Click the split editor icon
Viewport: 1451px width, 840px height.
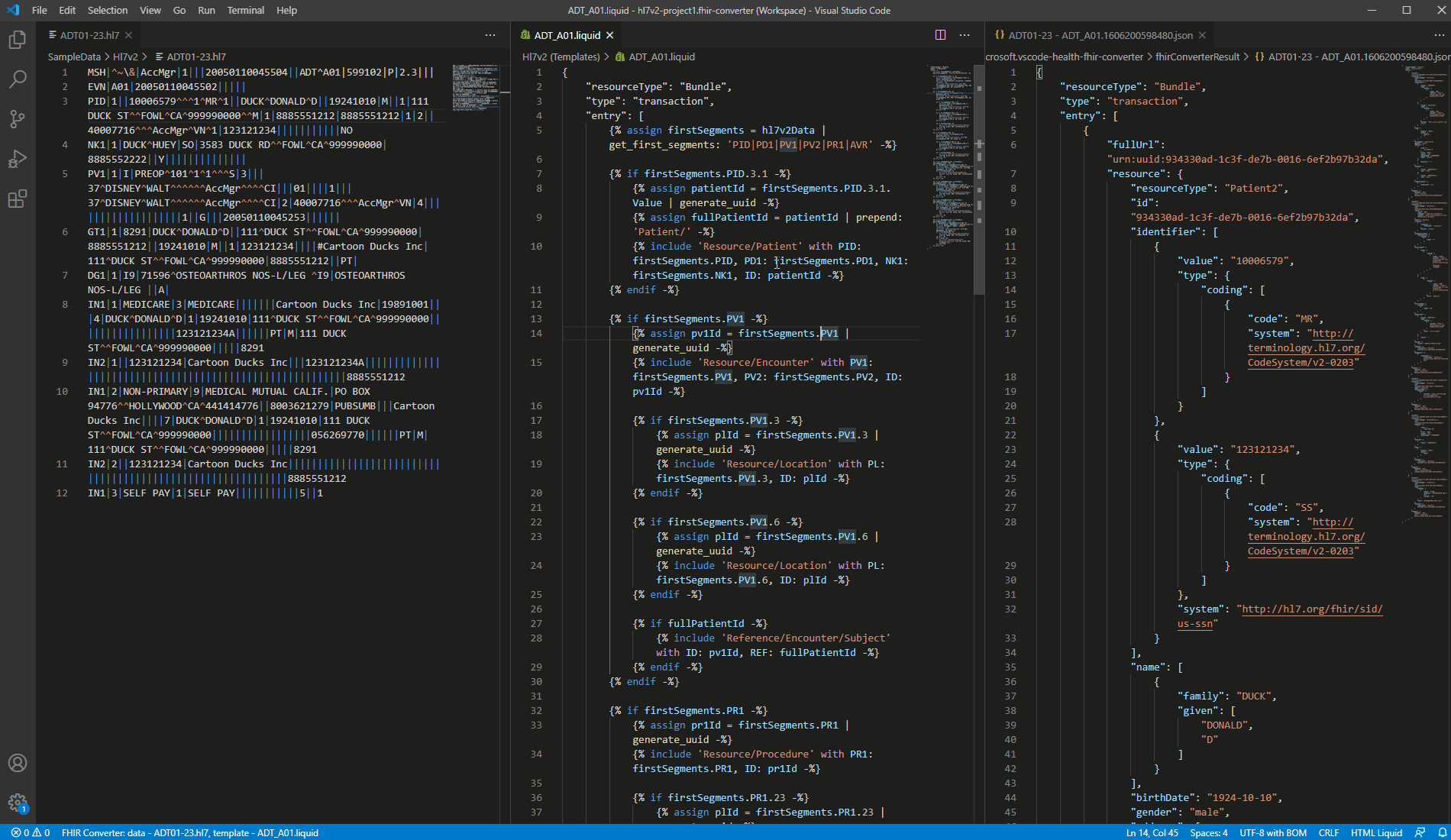tap(940, 35)
